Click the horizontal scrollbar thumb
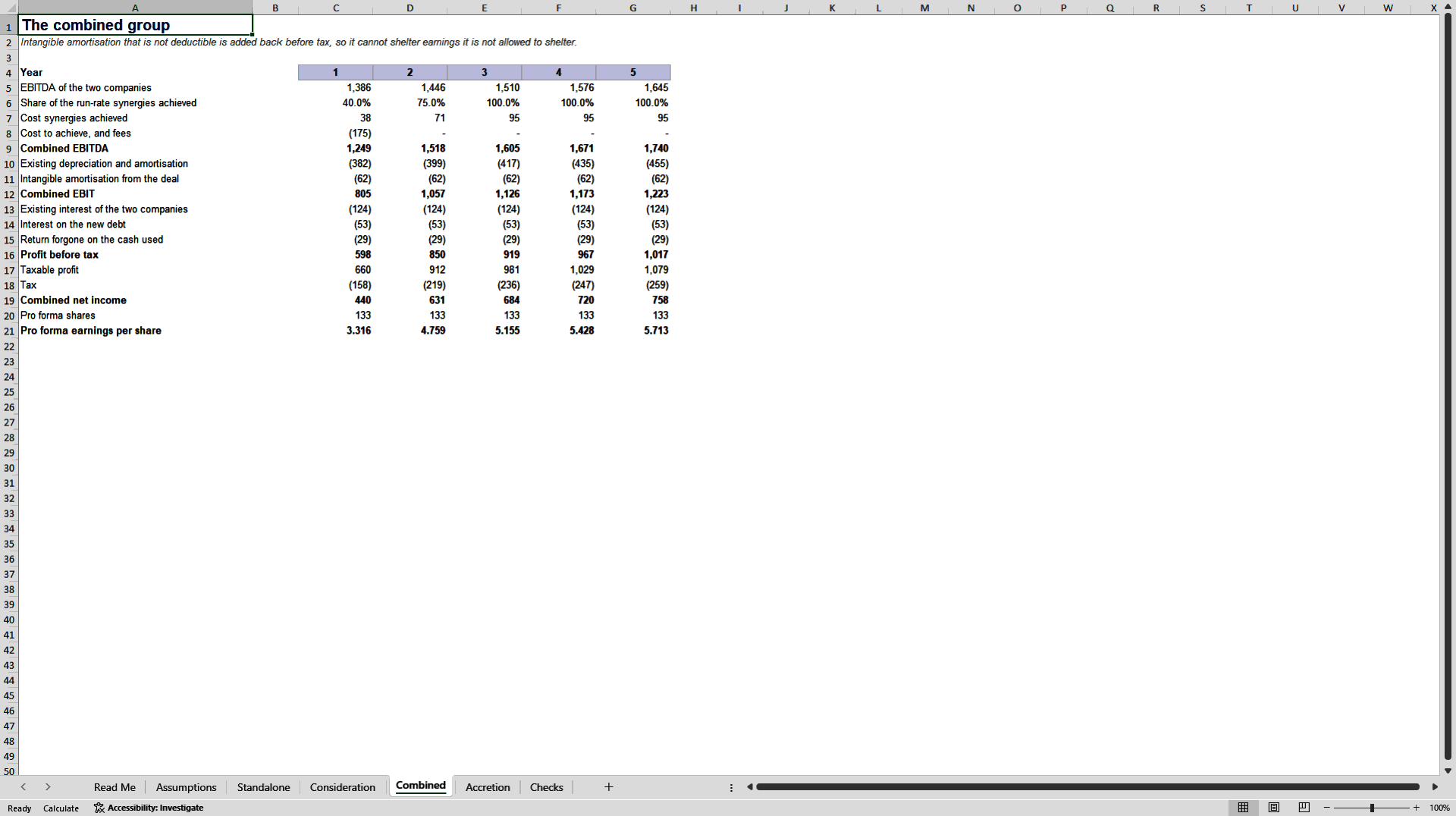The height and width of the screenshot is (816, 1456). 1087,787
